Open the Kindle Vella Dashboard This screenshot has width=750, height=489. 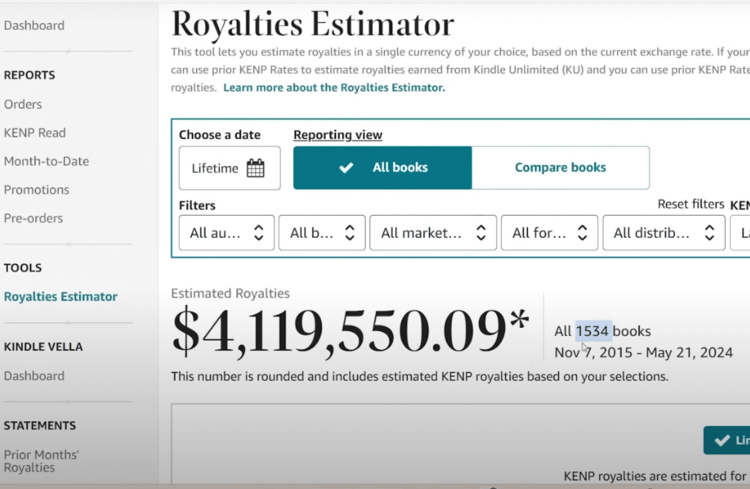tap(34, 376)
